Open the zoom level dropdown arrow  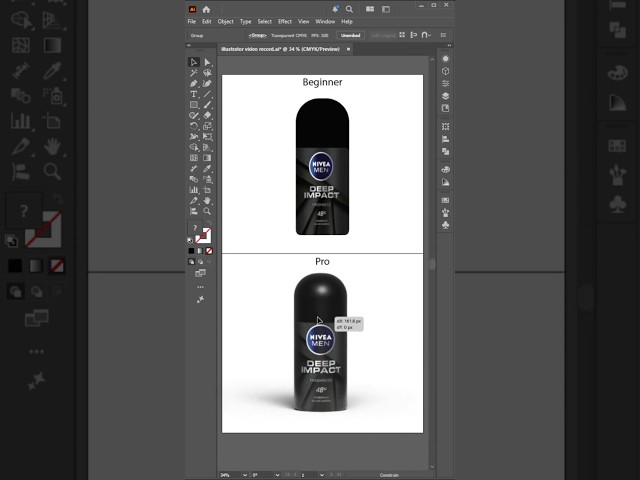coord(245,475)
